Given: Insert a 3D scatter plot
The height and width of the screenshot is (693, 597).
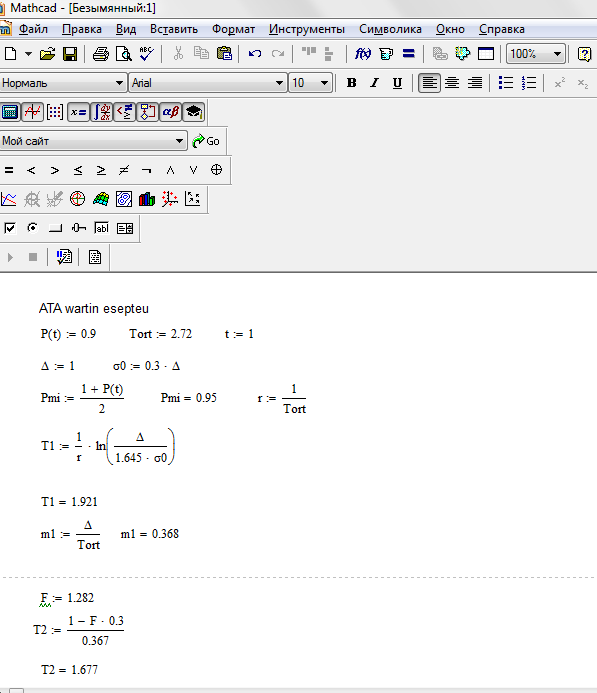Looking at the screenshot, I should click(x=170, y=199).
